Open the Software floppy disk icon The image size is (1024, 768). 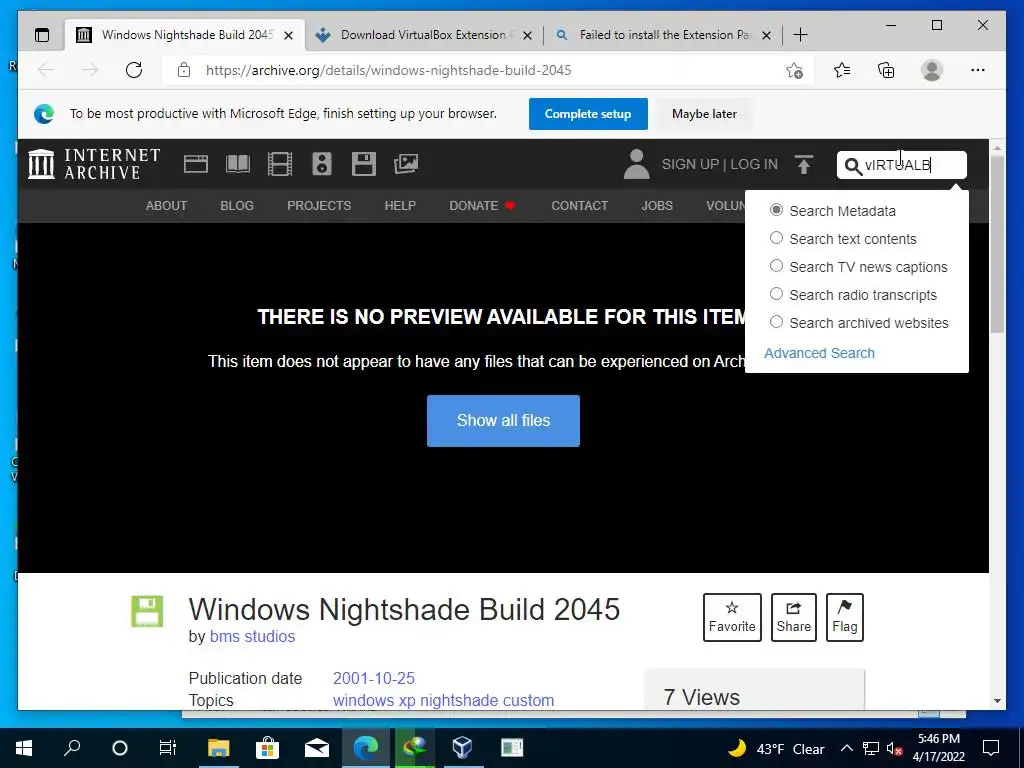364,163
